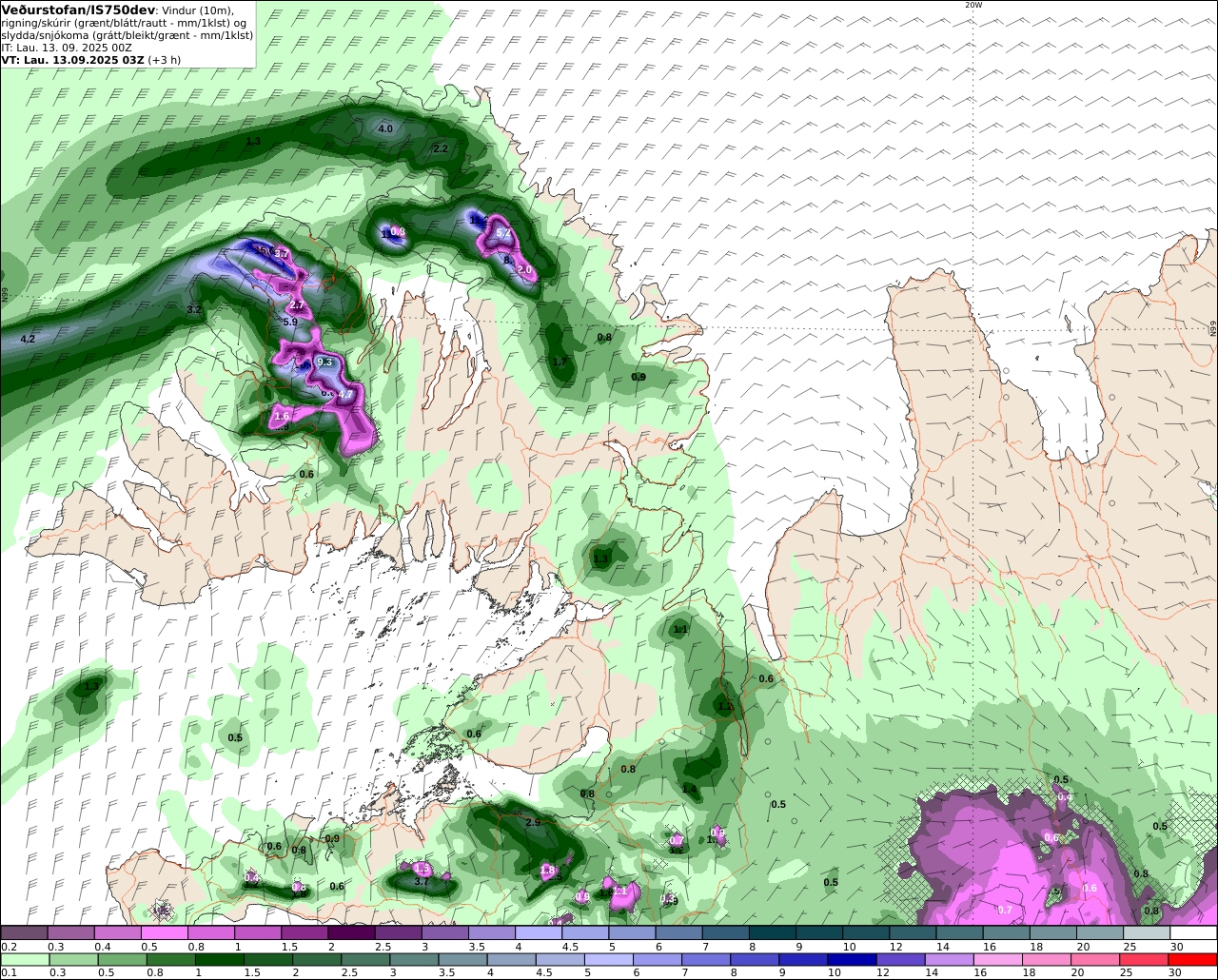This screenshot has height=980, width=1218.
Task: Click the '5.2' value in the pink area
Action: click(504, 233)
